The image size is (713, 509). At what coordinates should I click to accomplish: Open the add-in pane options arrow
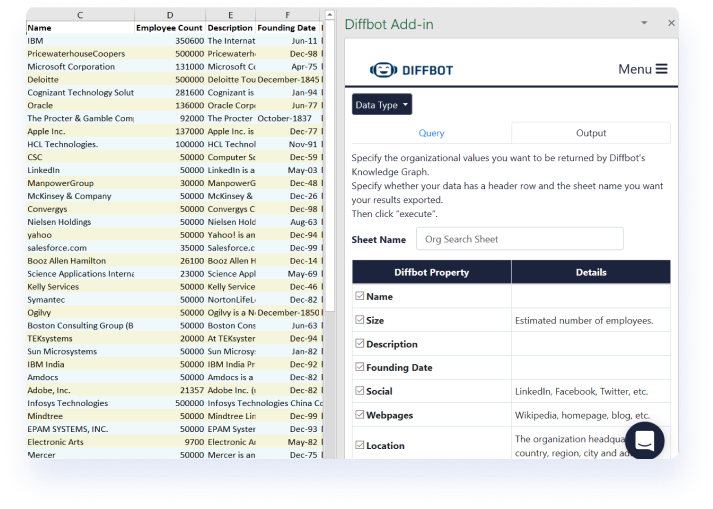644,23
